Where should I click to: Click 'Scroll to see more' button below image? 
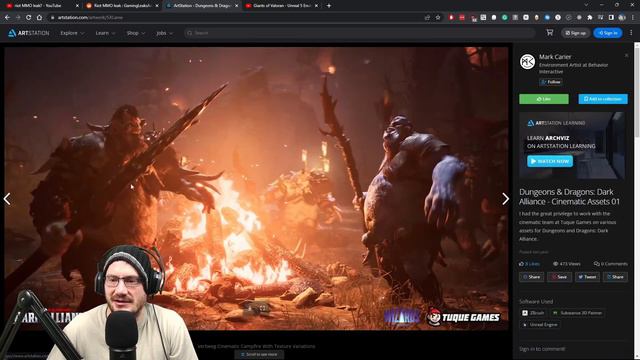point(259,354)
